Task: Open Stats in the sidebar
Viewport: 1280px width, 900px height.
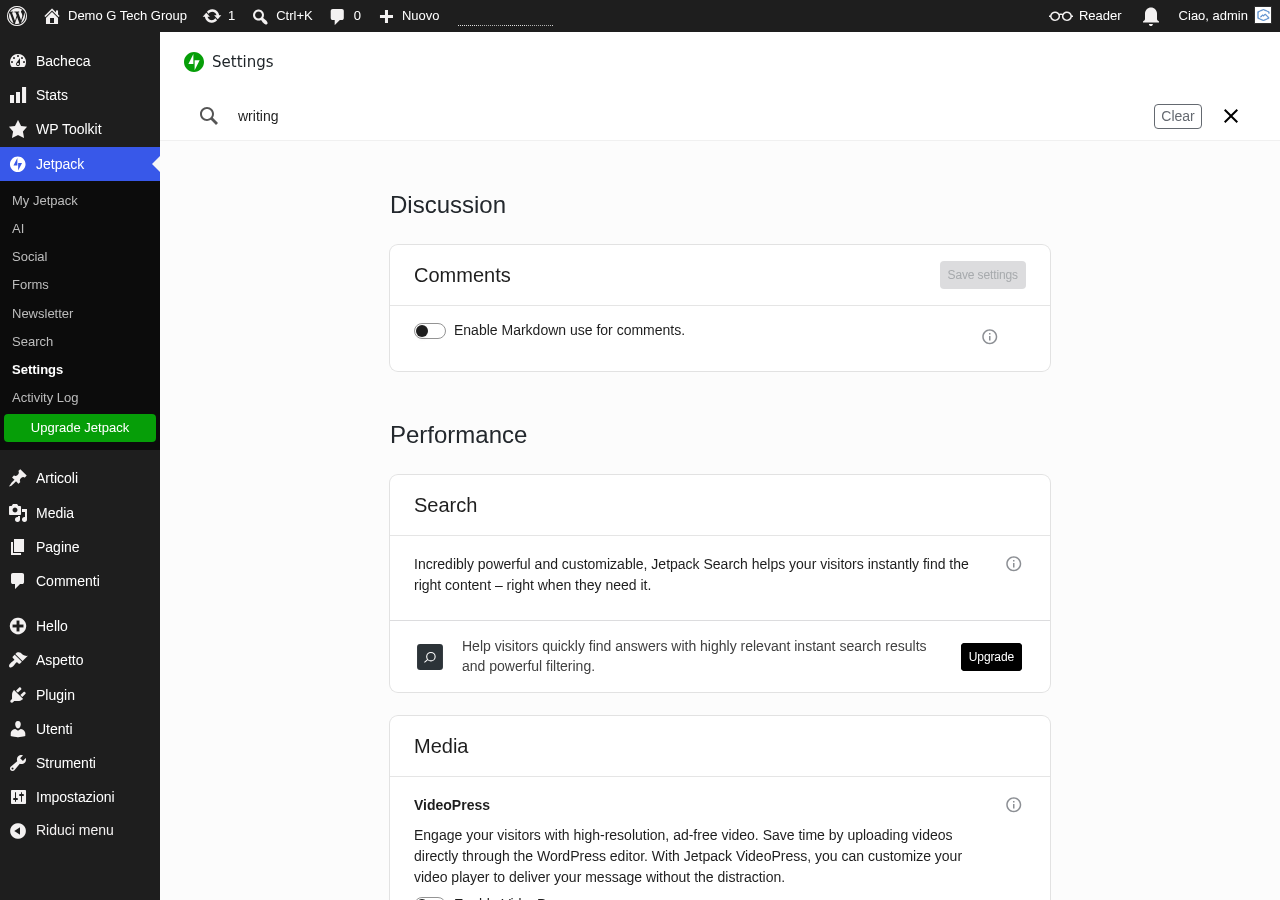Action: click(x=80, y=95)
